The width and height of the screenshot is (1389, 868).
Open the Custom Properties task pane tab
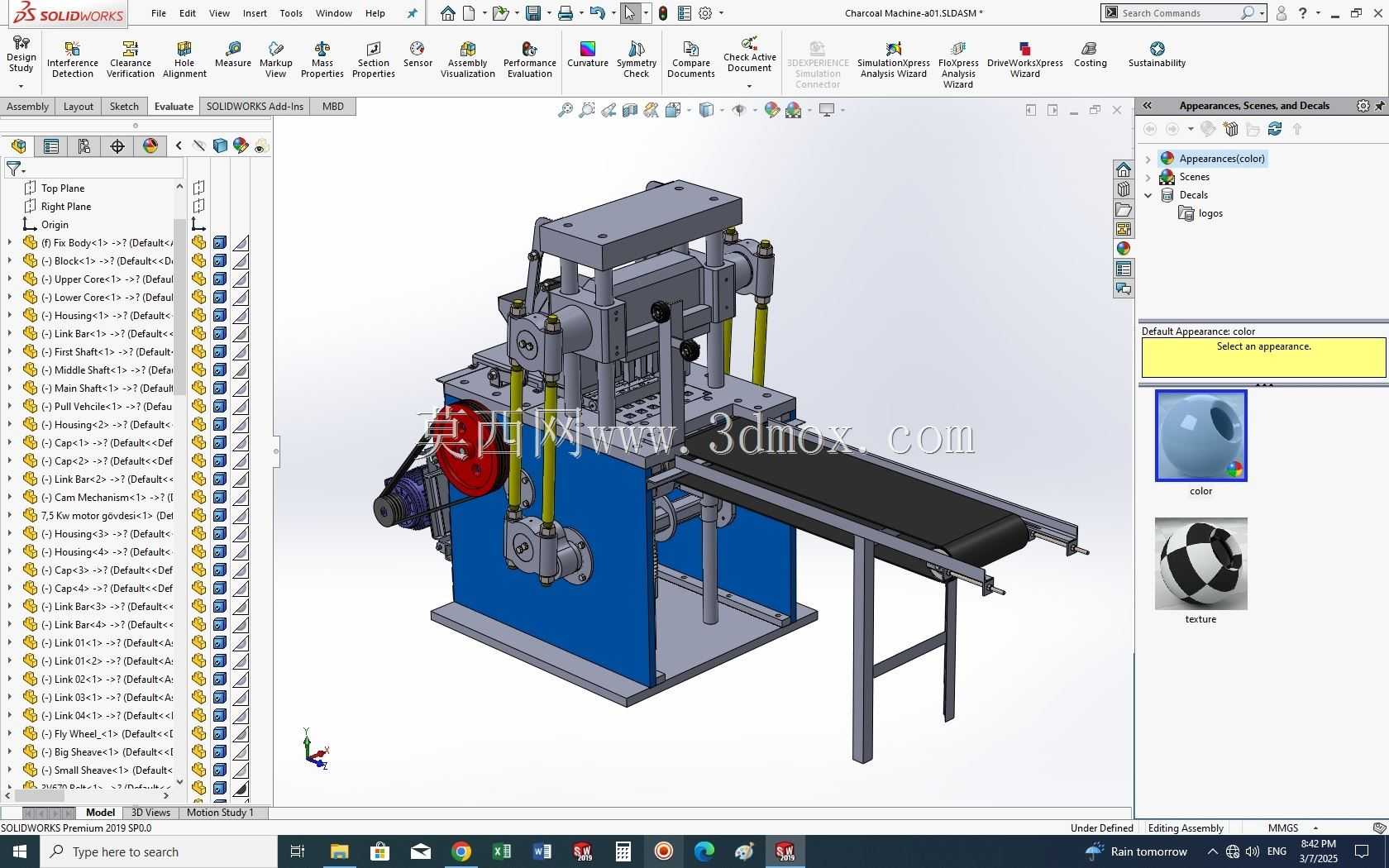click(1124, 269)
